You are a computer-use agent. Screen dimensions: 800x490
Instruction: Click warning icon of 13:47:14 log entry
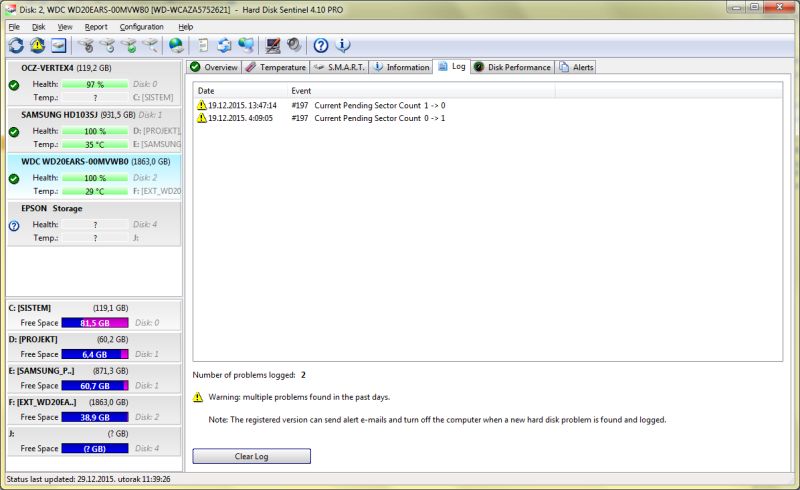coord(202,105)
